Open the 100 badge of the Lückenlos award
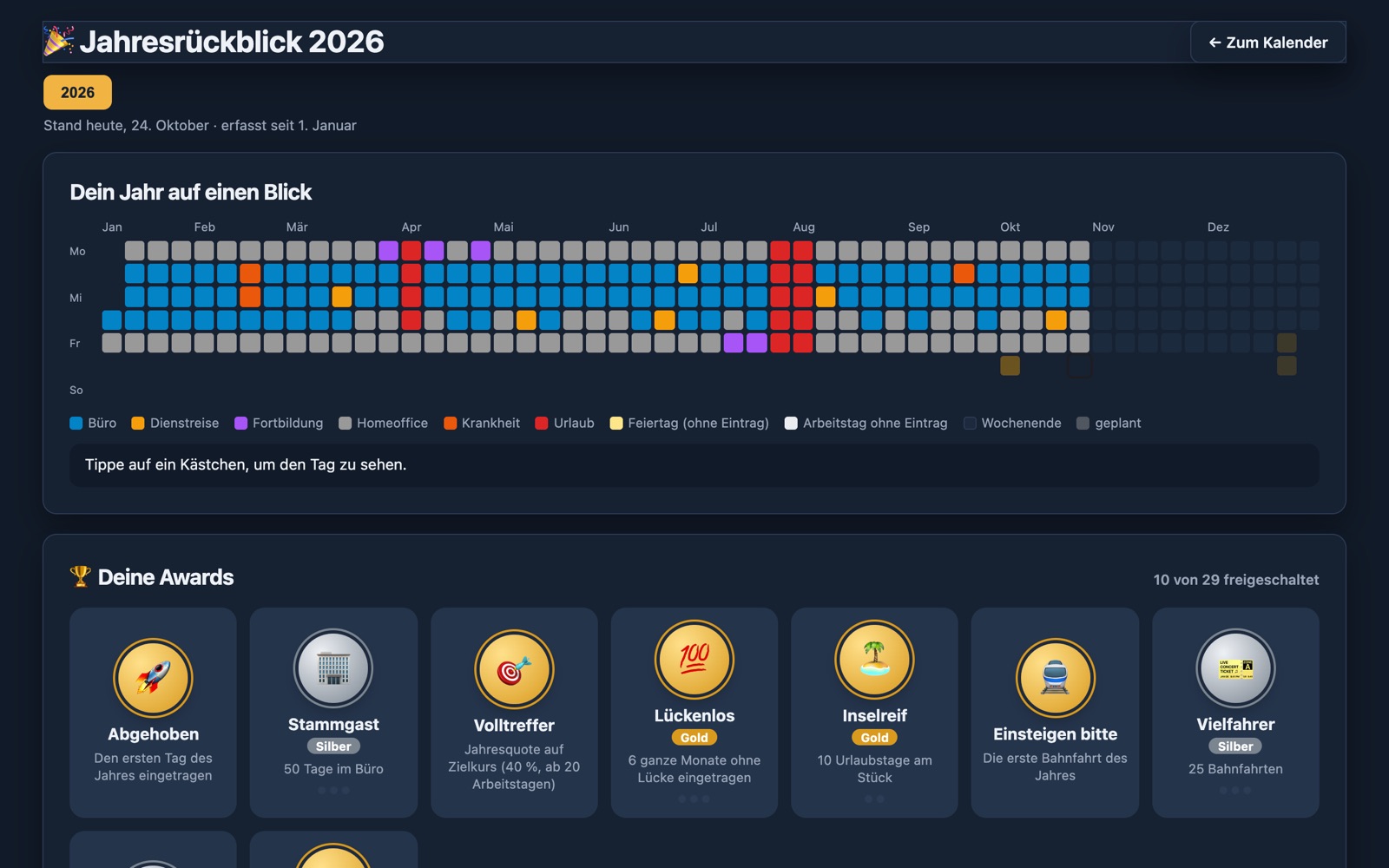Viewport: 1389px width, 868px height. point(694,660)
